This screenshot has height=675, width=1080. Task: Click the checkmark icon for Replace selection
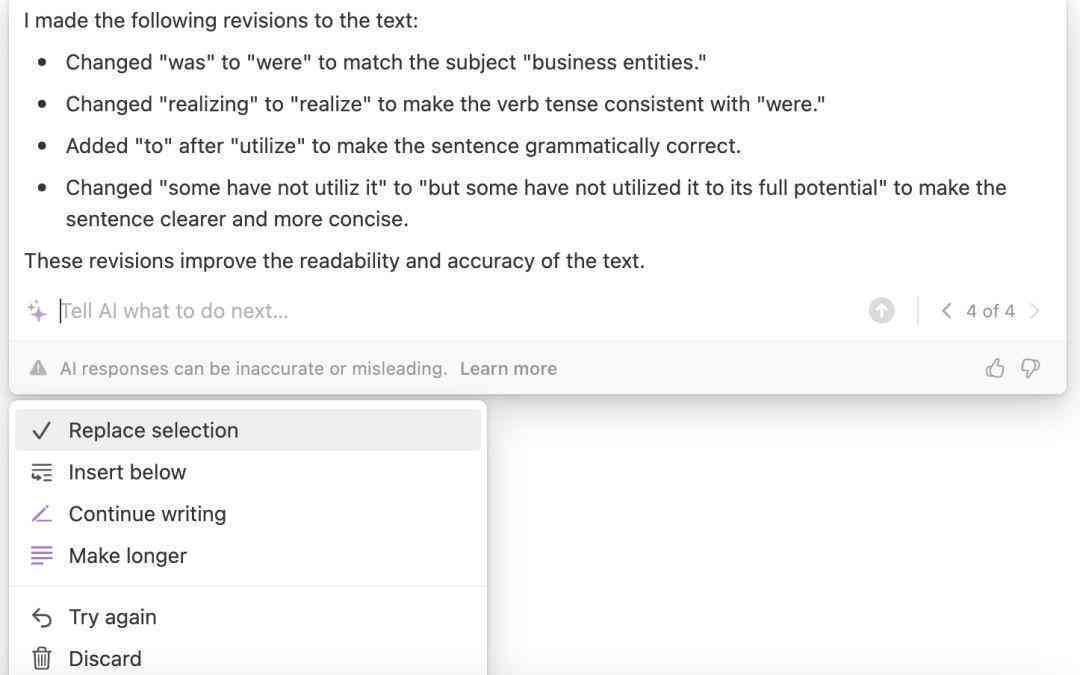tap(41, 430)
